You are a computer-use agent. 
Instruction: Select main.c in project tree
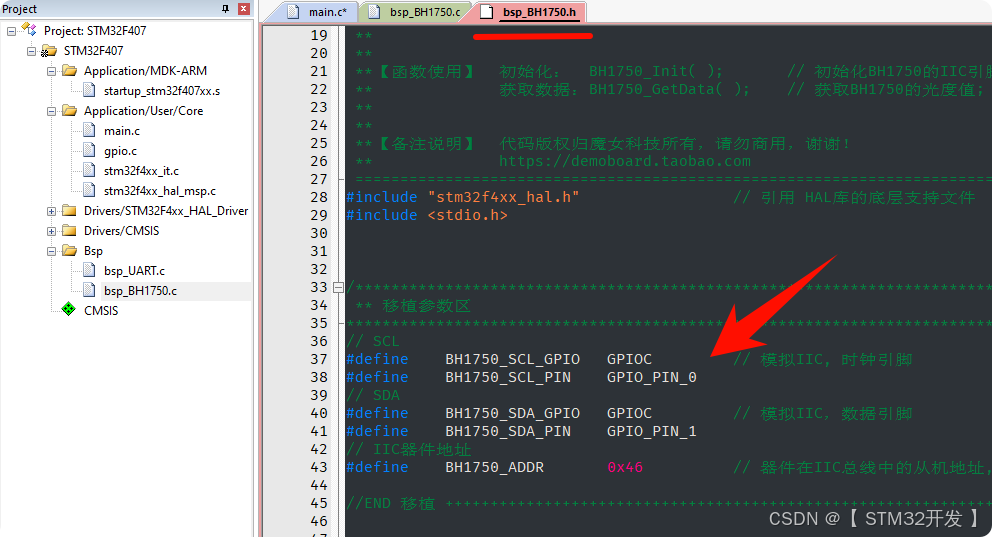122,131
